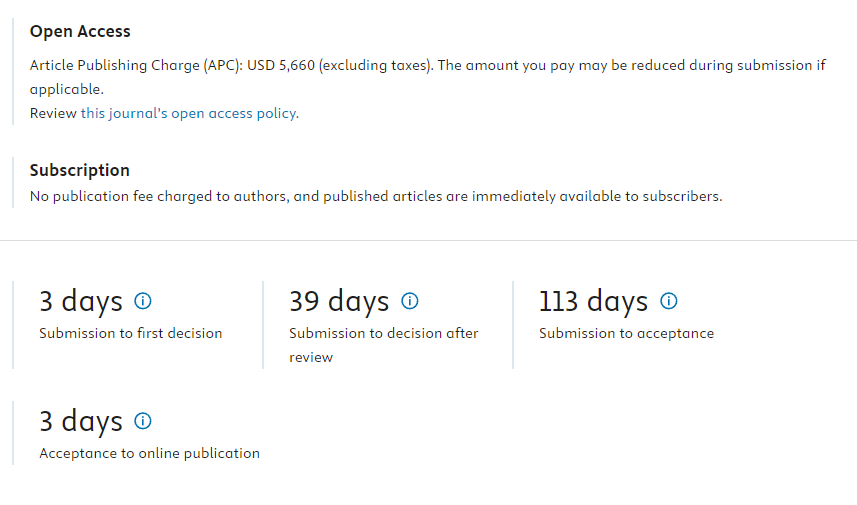
Task: Click the USD 5,660 charge amount text
Action: [281, 66]
